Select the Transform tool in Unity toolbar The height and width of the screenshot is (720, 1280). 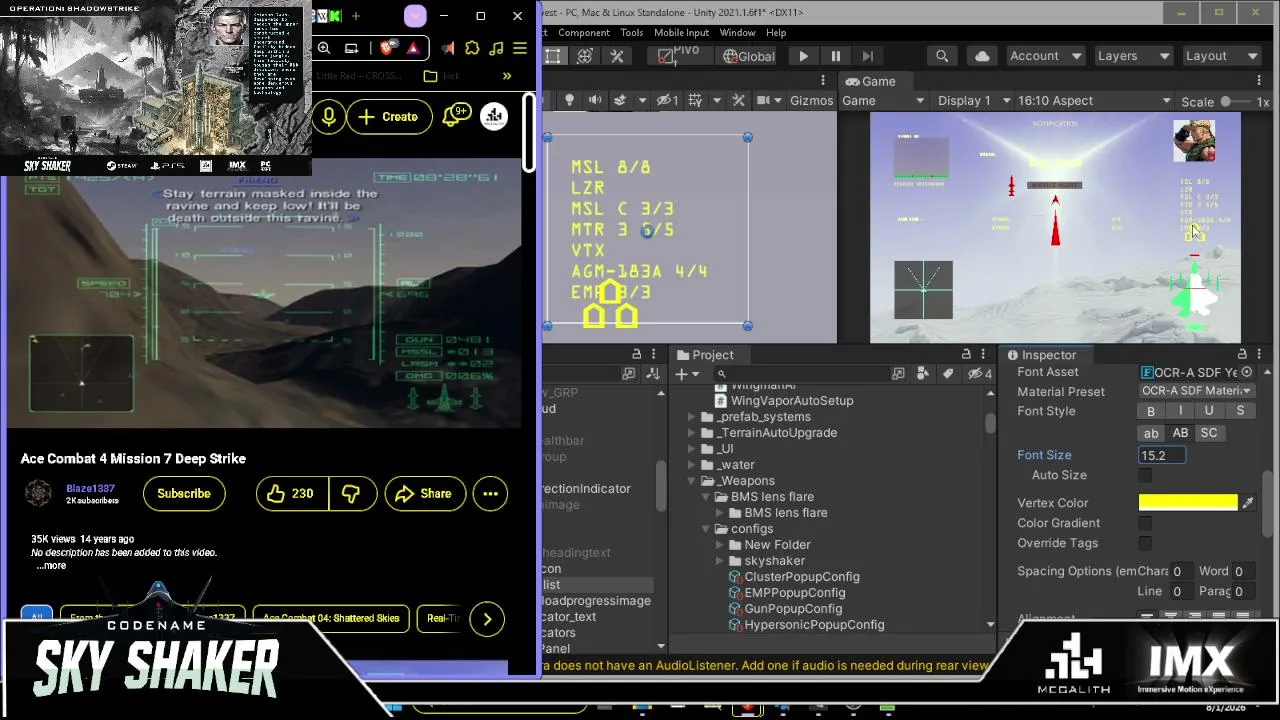point(585,56)
